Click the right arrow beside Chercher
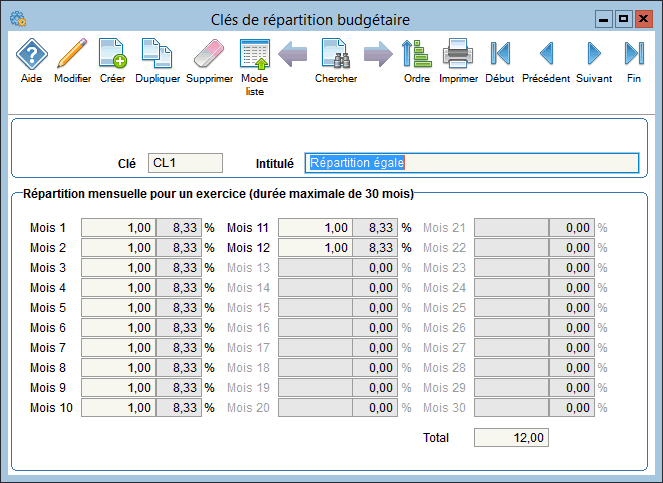Viewport: 663px width, 483px height. tap(378, 54)
